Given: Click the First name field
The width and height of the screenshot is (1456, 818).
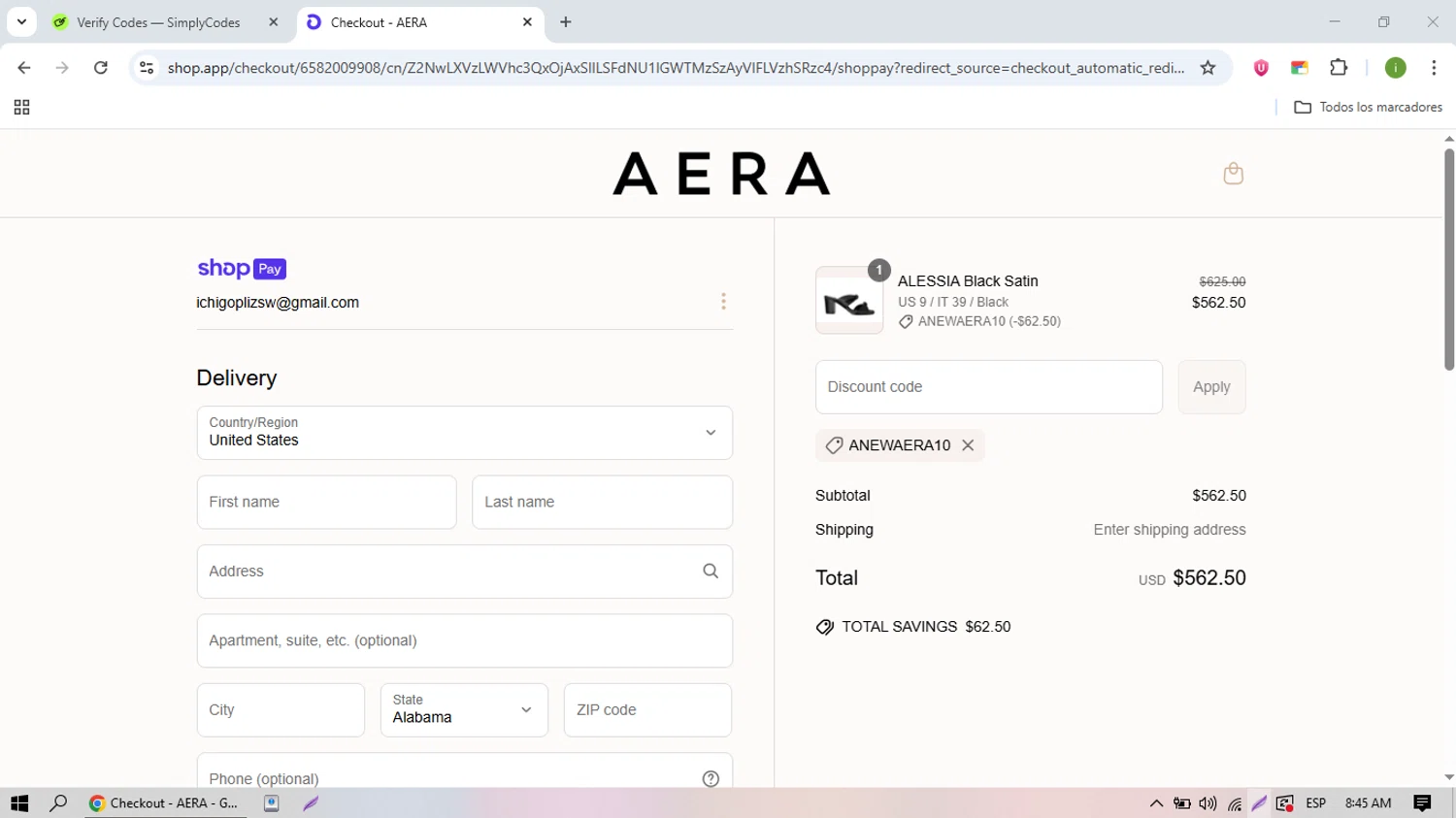Looking at the screenshot, I should click(326, 503).
